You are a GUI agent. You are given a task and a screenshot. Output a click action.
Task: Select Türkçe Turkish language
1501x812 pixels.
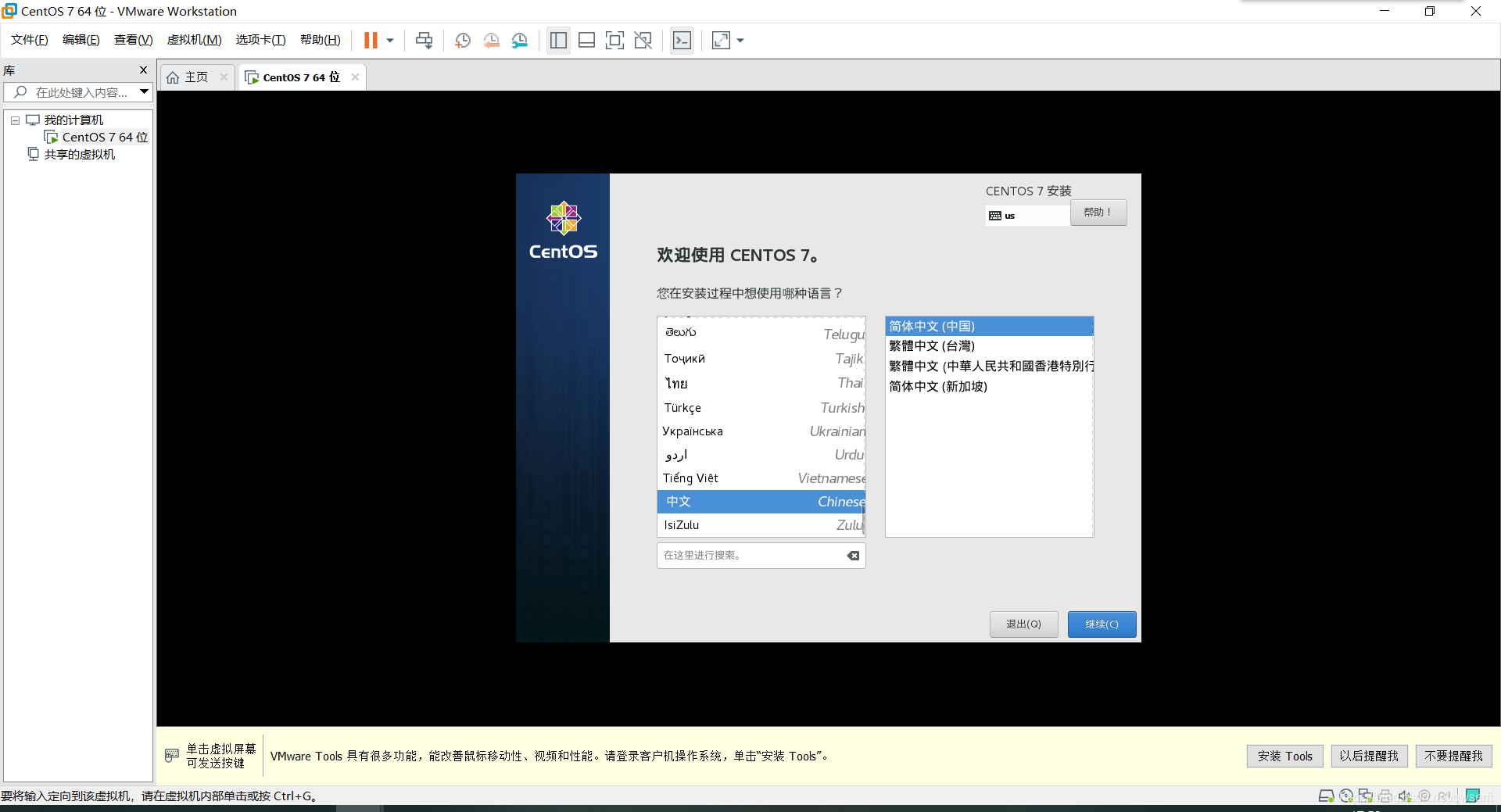coord(761,408)
